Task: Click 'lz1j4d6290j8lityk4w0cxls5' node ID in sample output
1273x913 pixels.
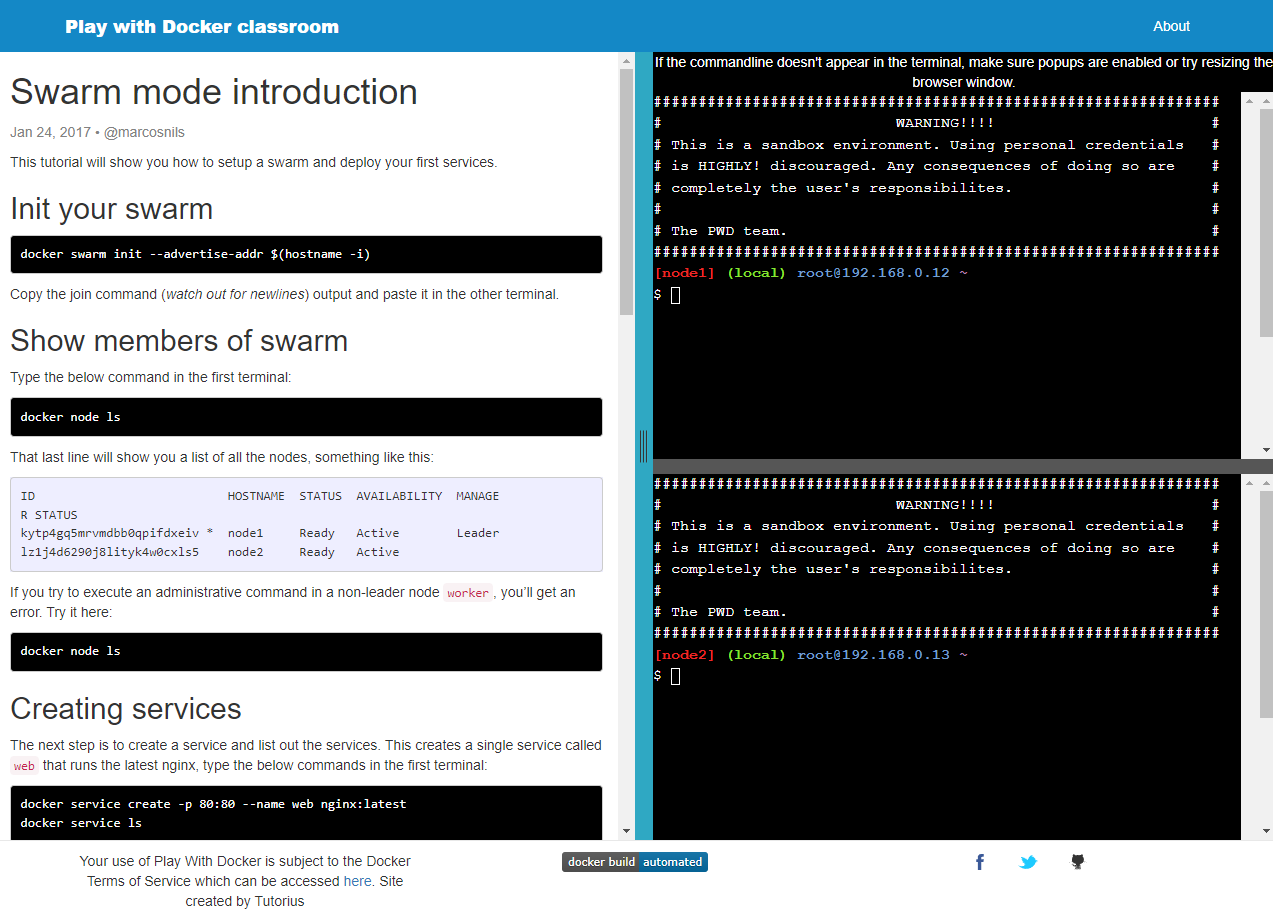Action: coord(110,552)
